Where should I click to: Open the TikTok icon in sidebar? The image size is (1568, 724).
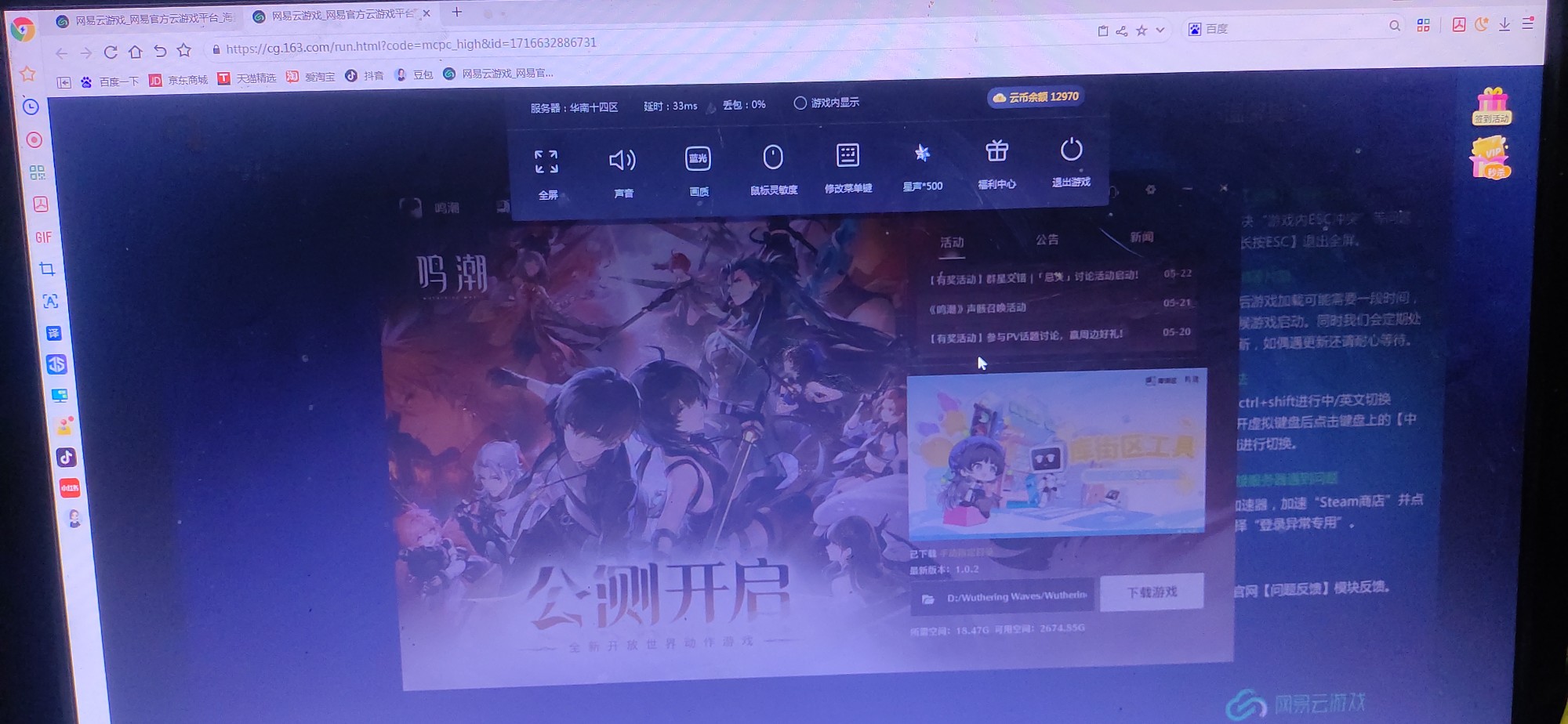[x=66, y=457]
